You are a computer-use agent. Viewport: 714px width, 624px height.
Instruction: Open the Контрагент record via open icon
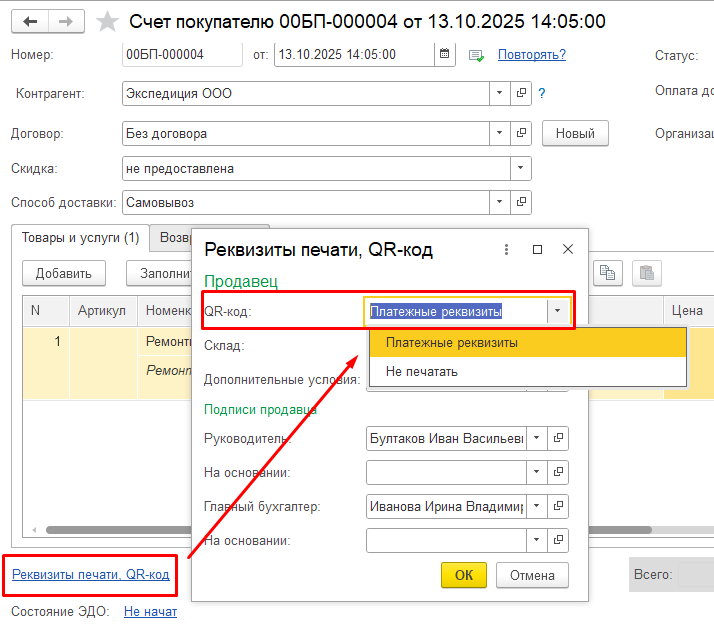[521, 93]
